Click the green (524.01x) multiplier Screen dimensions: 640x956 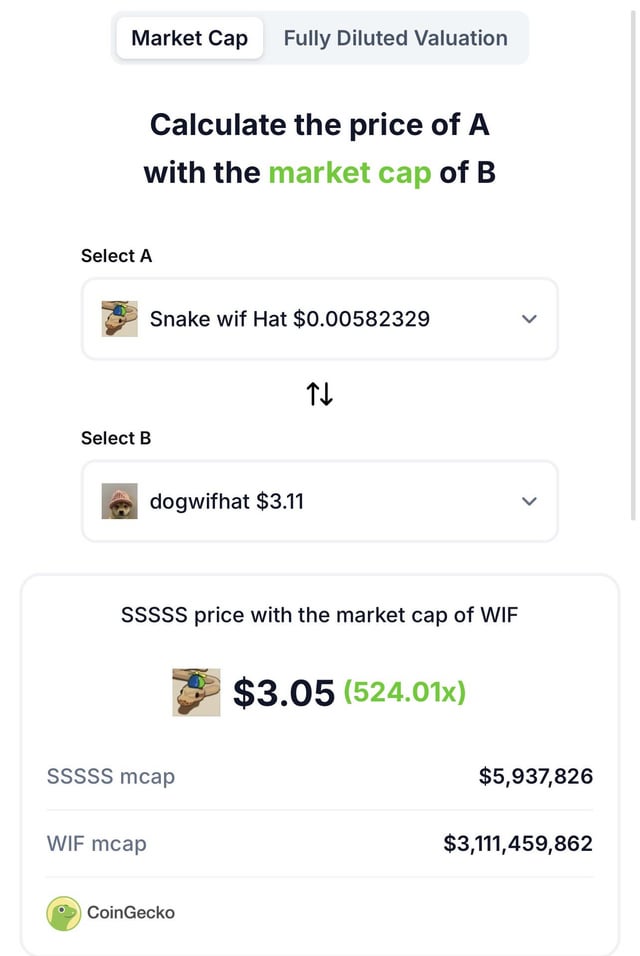pos(404,691)
